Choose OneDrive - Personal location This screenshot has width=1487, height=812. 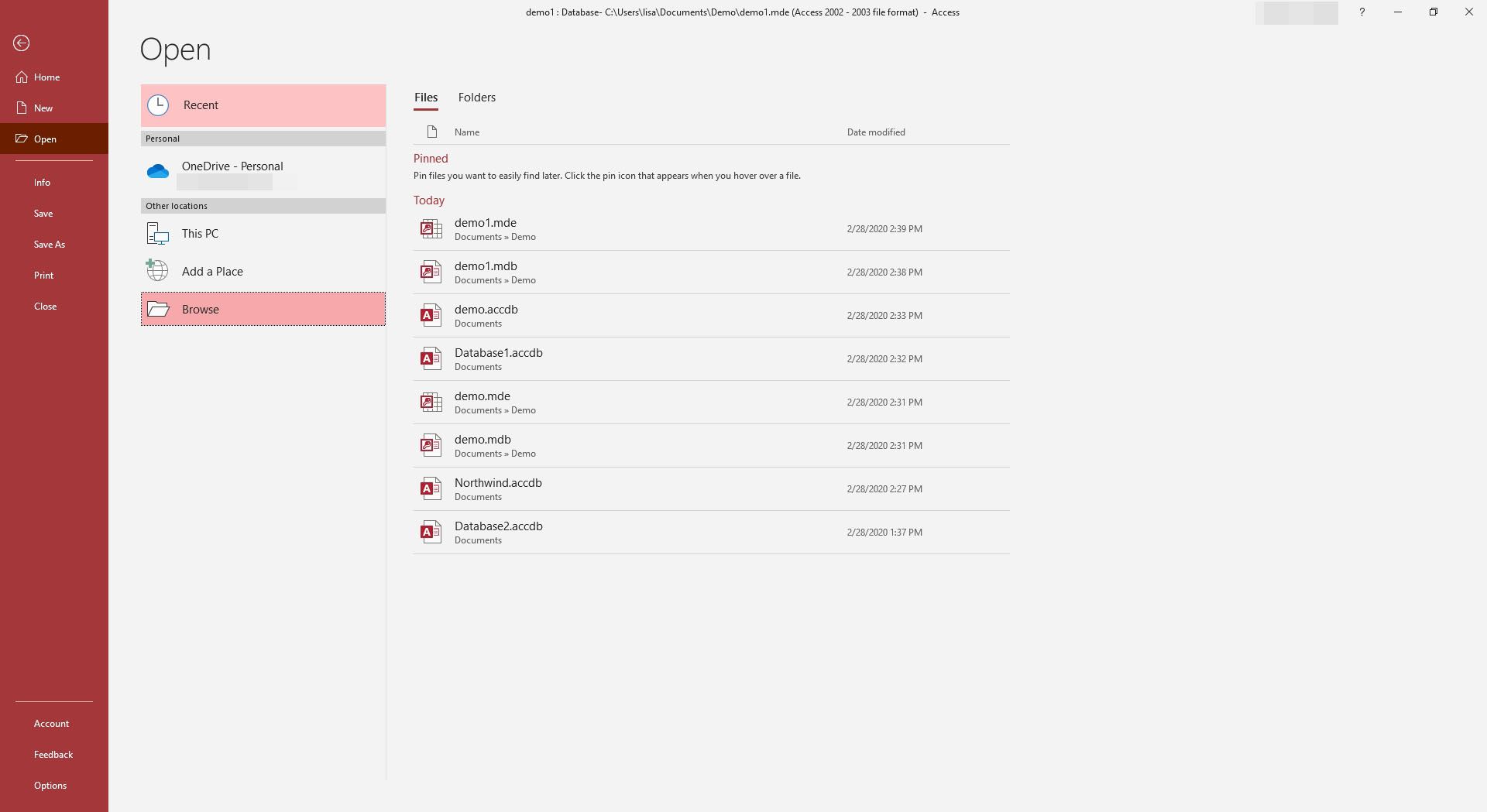[x=263, y=172]
